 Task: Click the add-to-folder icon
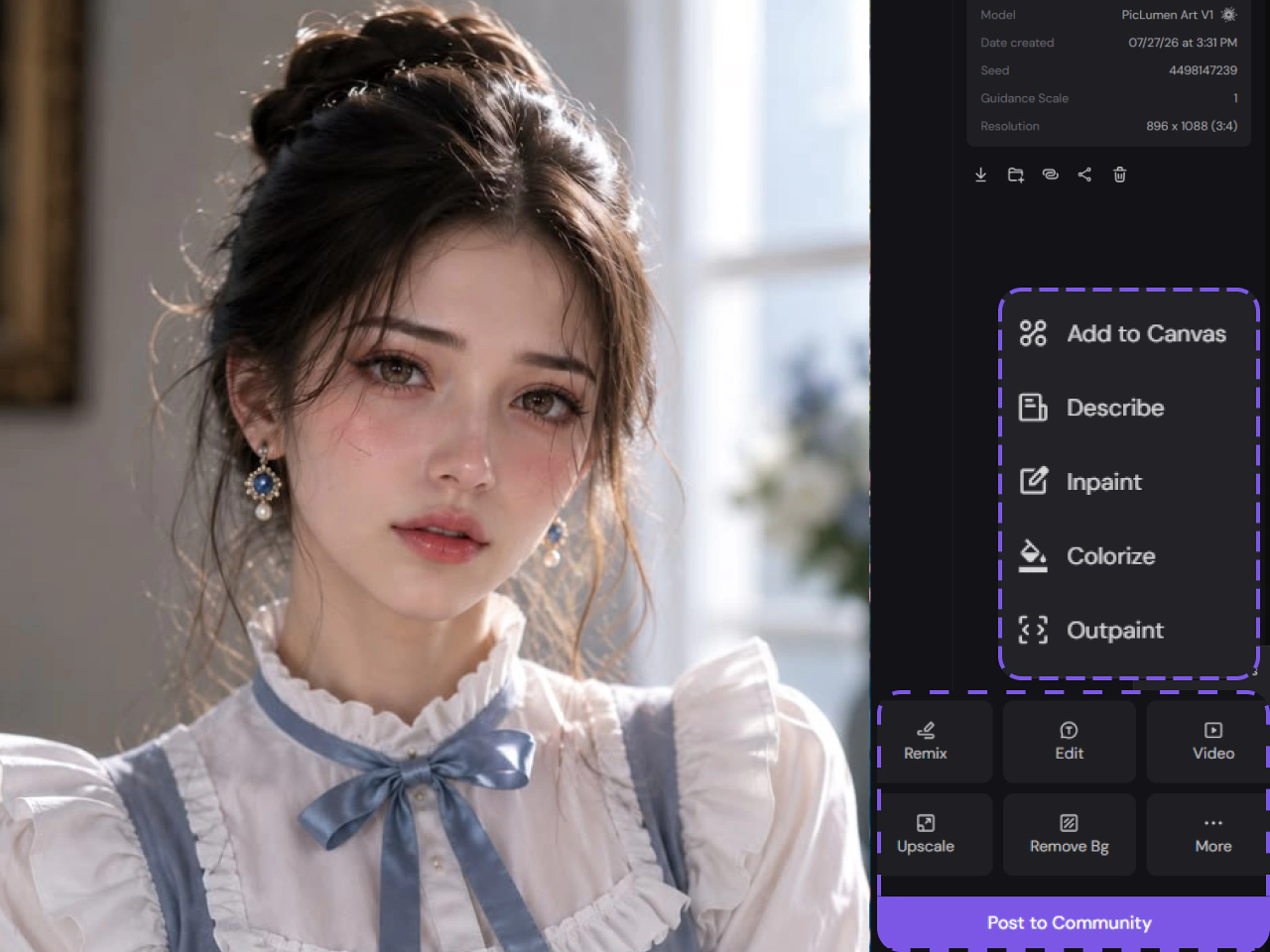pyautogui.click(x=1016, y=175)
